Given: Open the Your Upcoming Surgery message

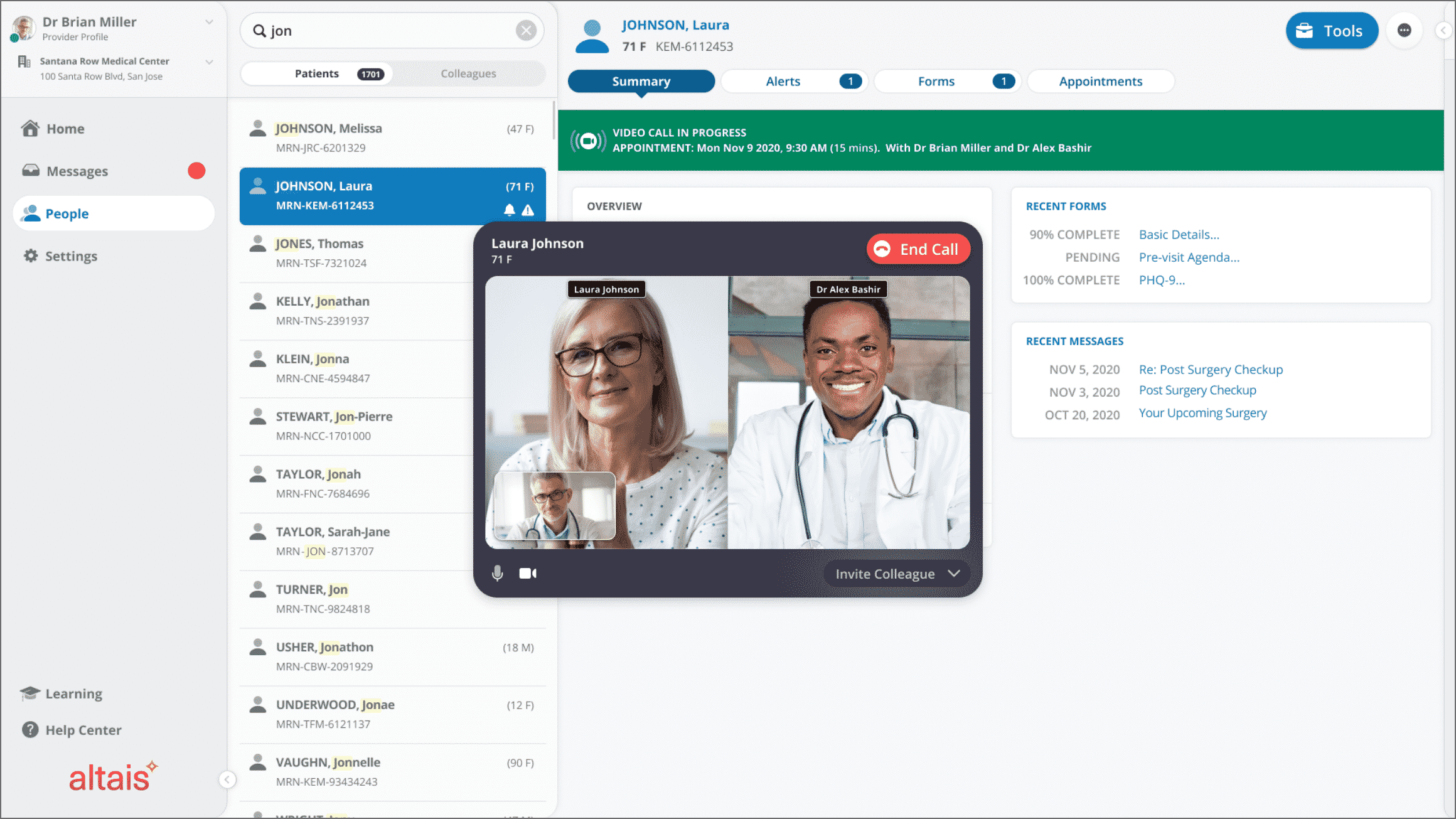Looking at the screenshot, I should pyautogui.click(x=1202, y=413).
